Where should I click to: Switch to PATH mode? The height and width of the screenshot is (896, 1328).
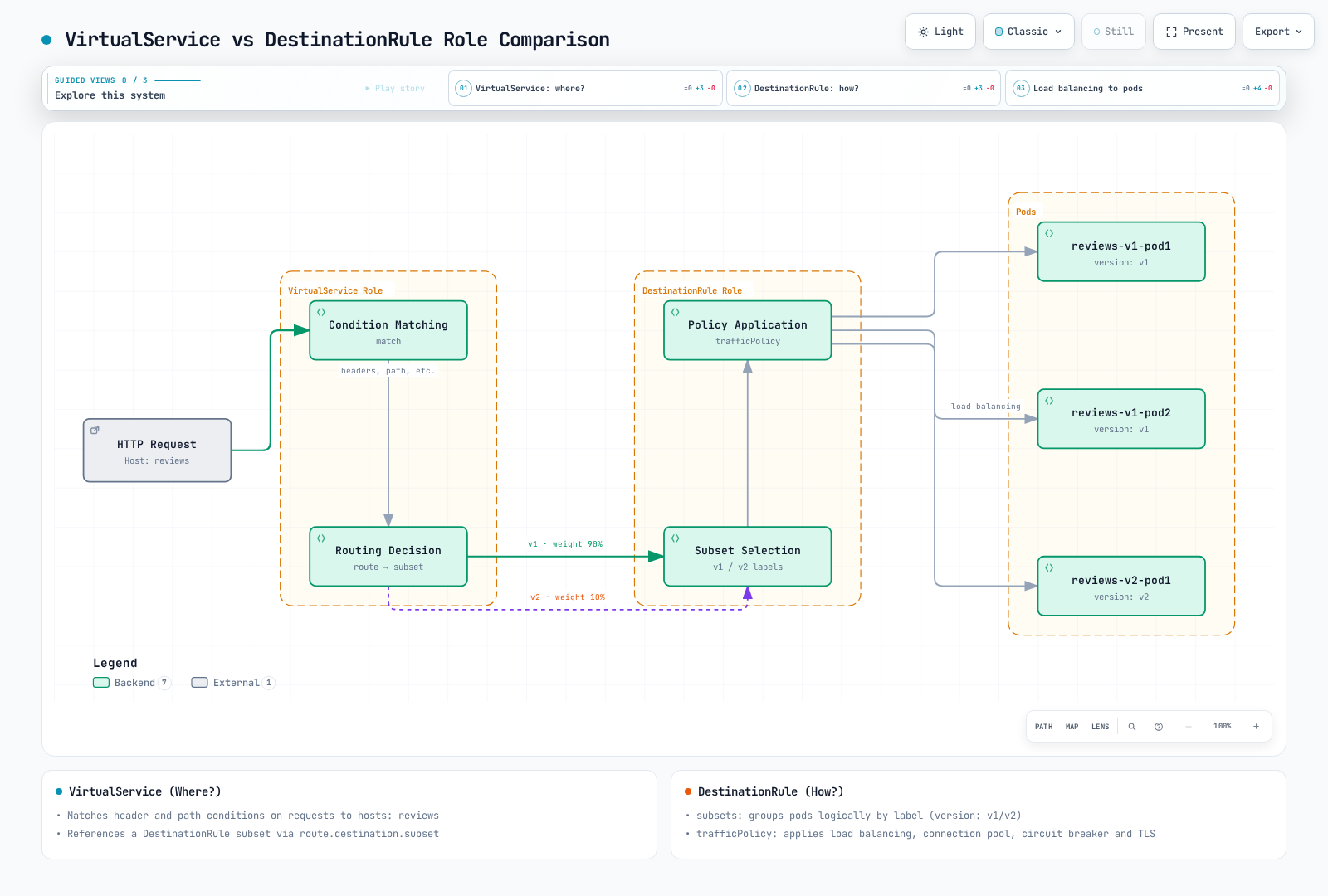pos(1043,727)
